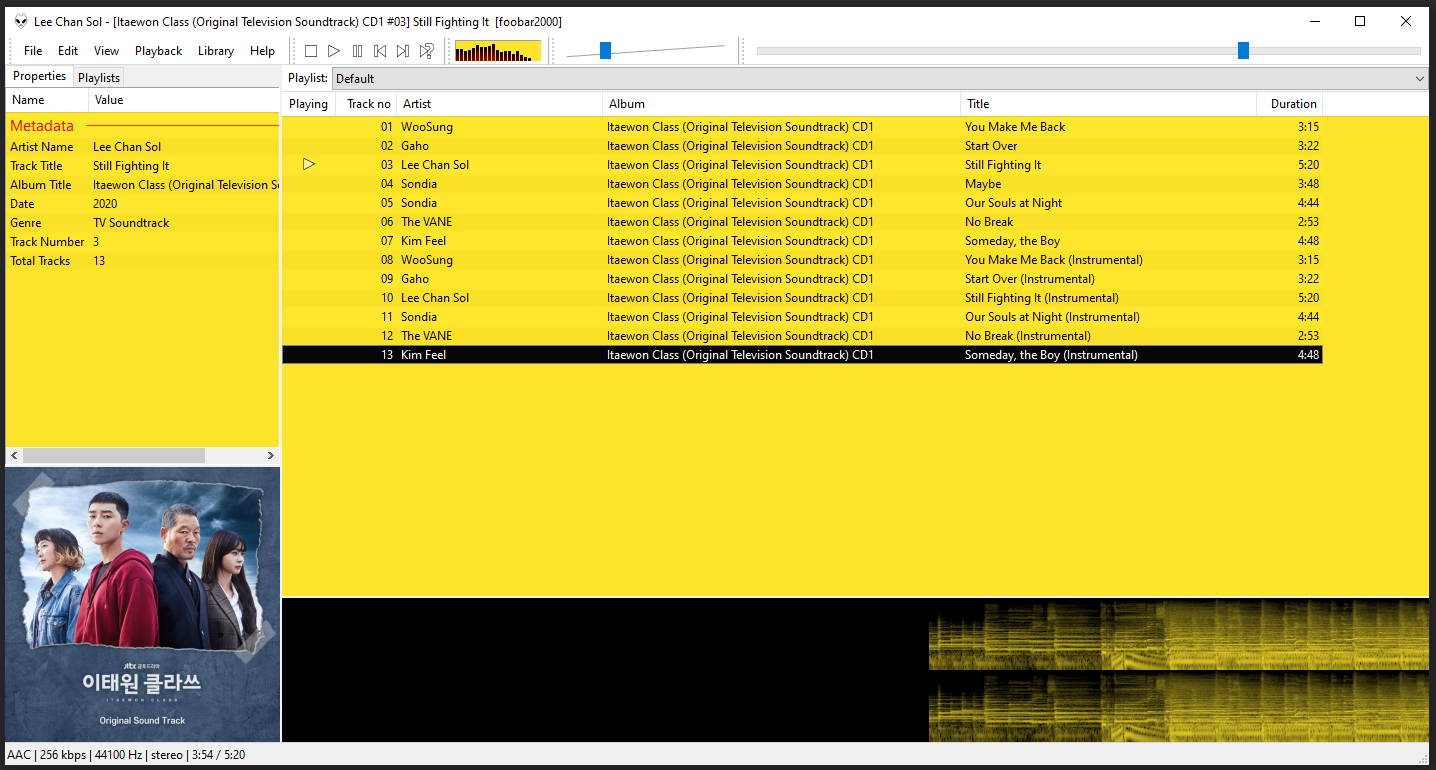Select playing track 03 Still Fighting It
Viewport: 1436px width, 770px height.
click(x=802, y=165)
